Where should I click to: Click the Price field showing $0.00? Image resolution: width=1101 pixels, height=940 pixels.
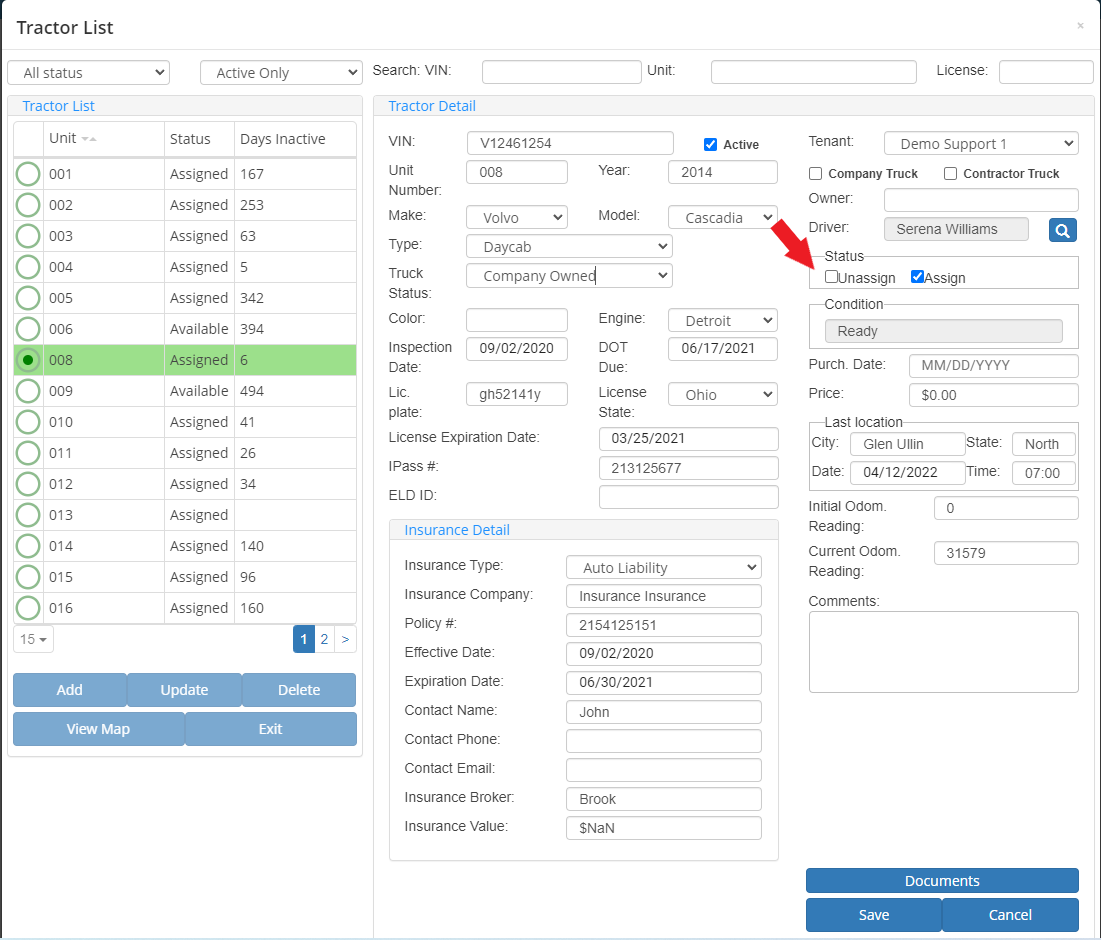994,395
